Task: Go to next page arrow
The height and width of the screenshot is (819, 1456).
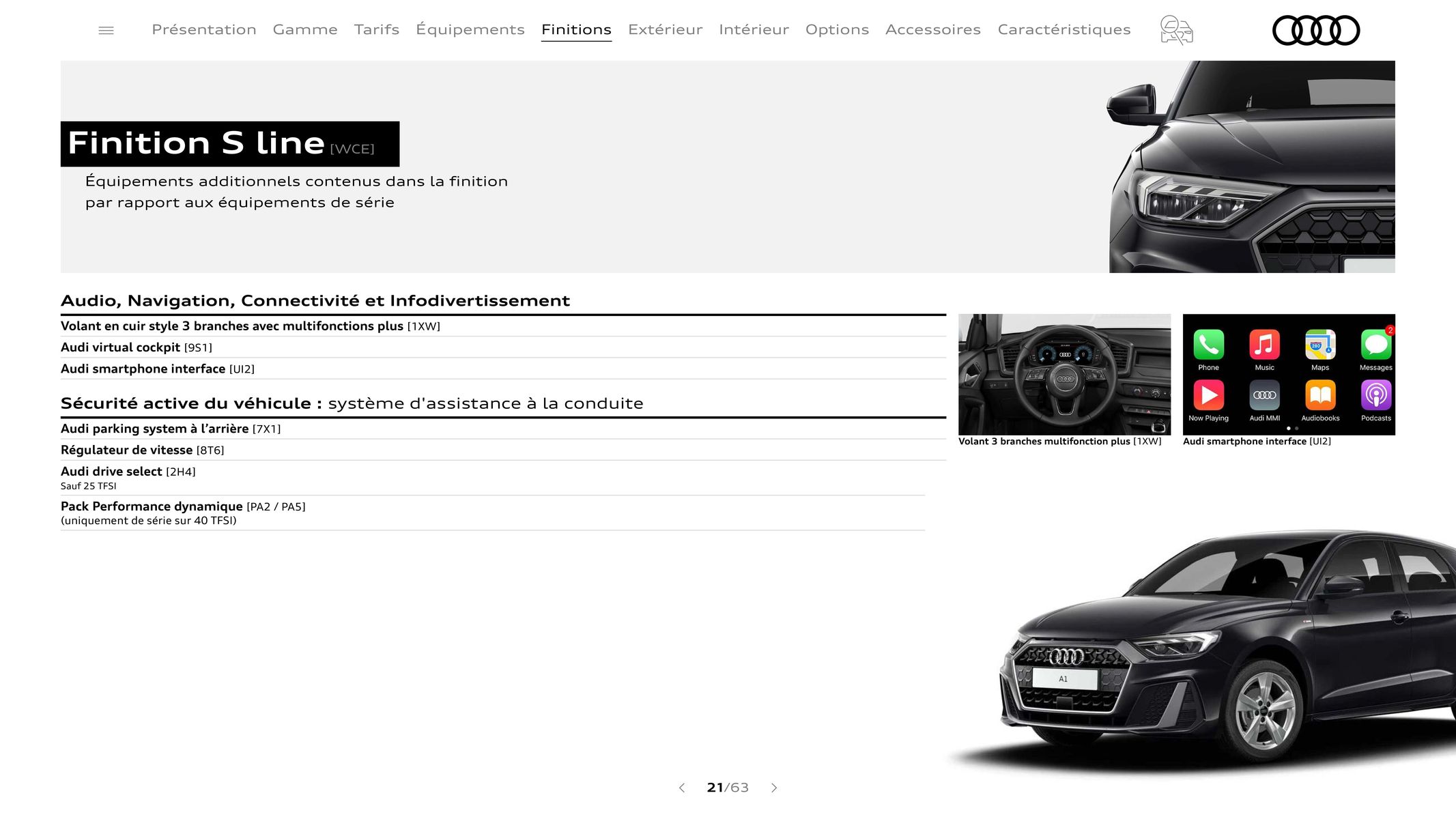Action: pos(774,788)
